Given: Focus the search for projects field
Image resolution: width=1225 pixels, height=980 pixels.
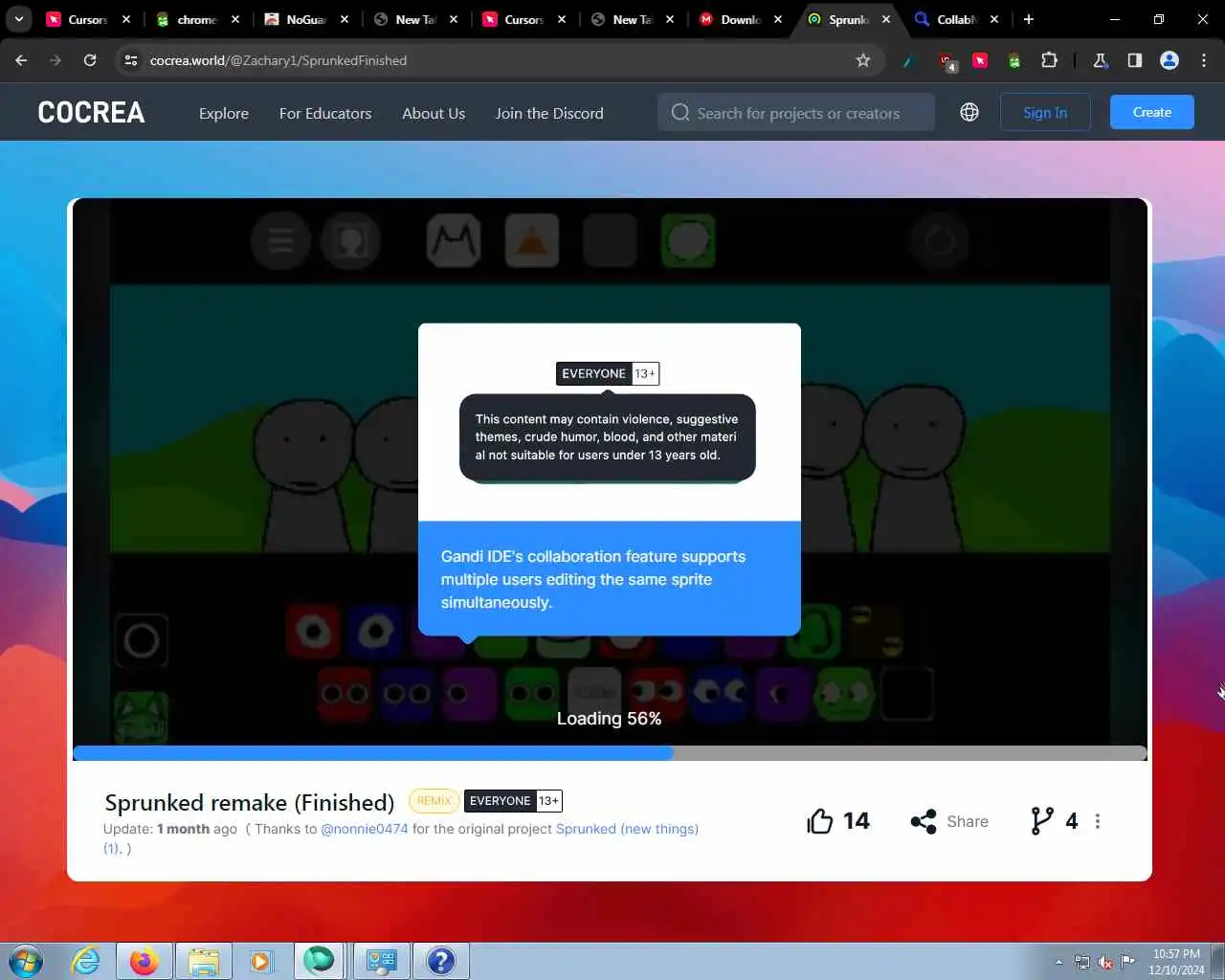Looking at the screenshot, I should pos(796,112).
